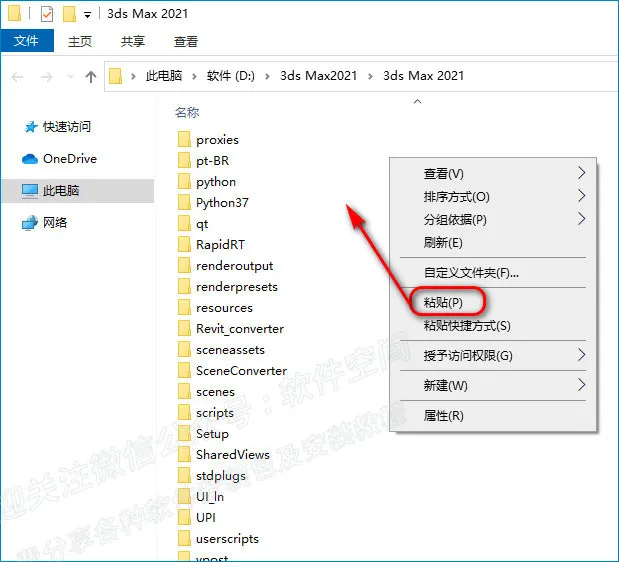
Task: Select the scripts folder icon
Action: 184,412
